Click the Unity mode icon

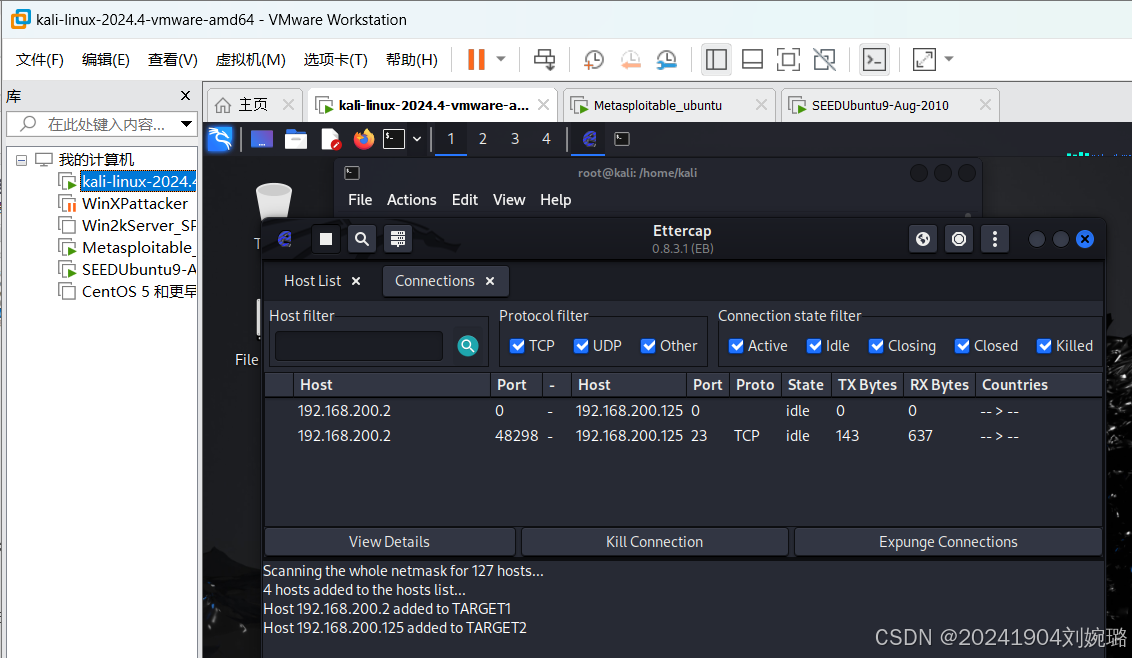pyautogui.click(x=824, y=59)
